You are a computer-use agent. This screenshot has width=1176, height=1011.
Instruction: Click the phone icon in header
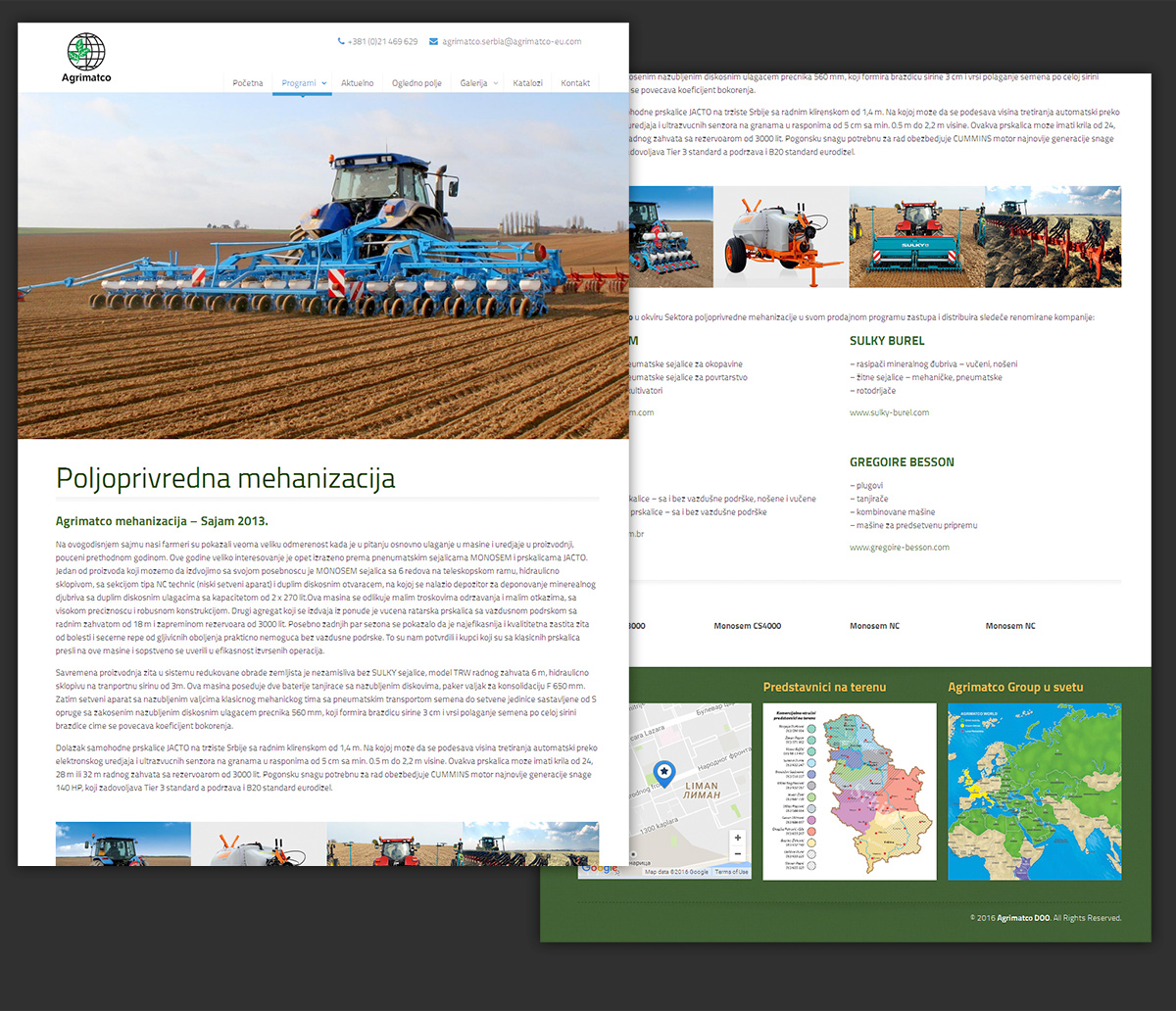pyautogui.click(x=341, y=42)
